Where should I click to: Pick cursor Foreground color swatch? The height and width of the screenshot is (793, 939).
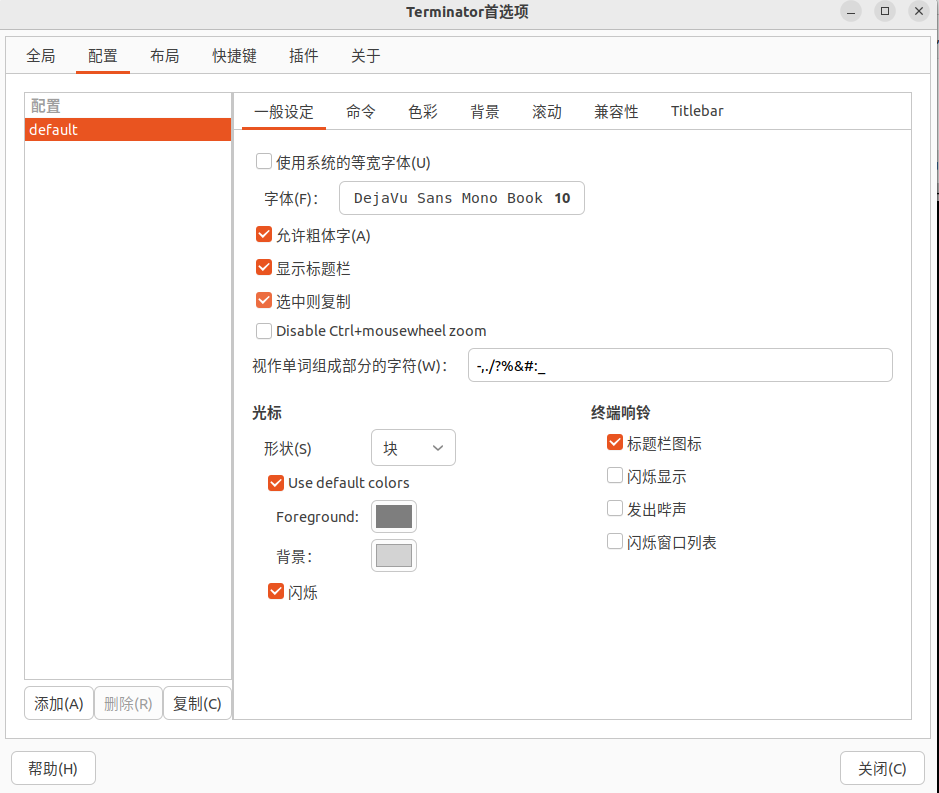[x=394, y=517]
